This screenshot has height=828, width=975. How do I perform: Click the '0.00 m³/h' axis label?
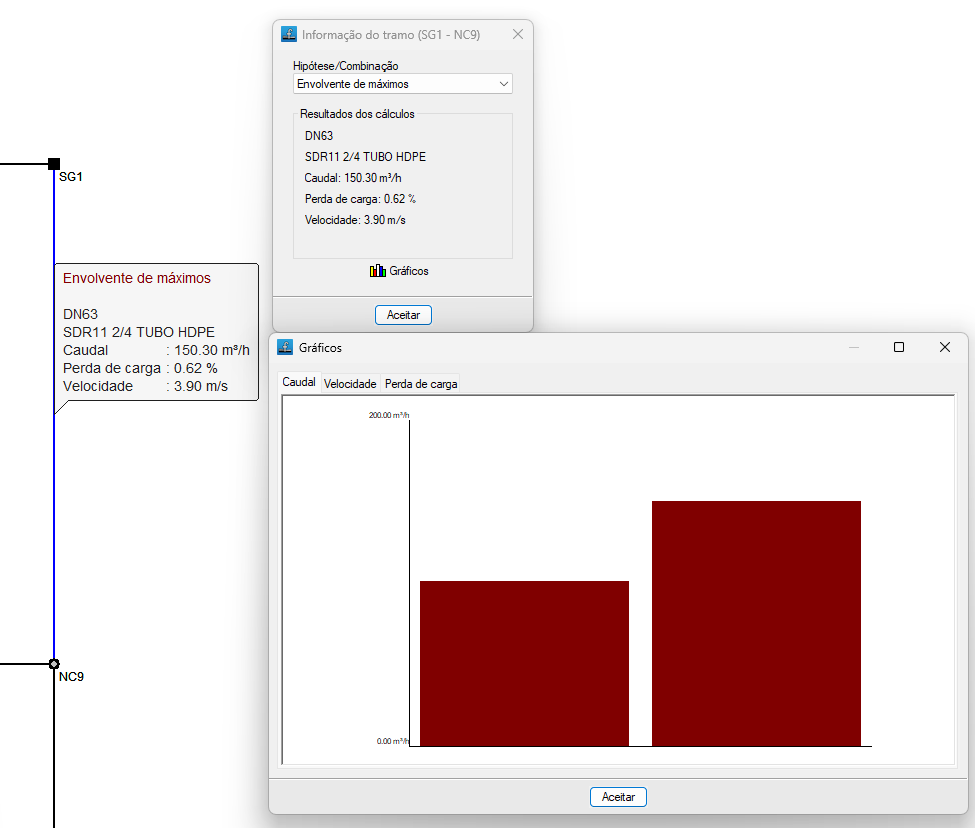pos(392,741)
